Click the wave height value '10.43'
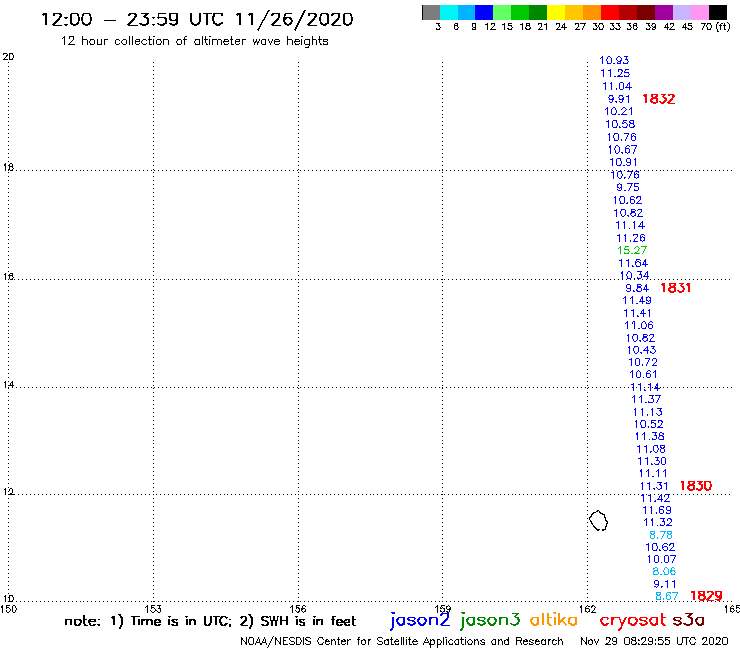740x650 pixels. click(641, 350)
